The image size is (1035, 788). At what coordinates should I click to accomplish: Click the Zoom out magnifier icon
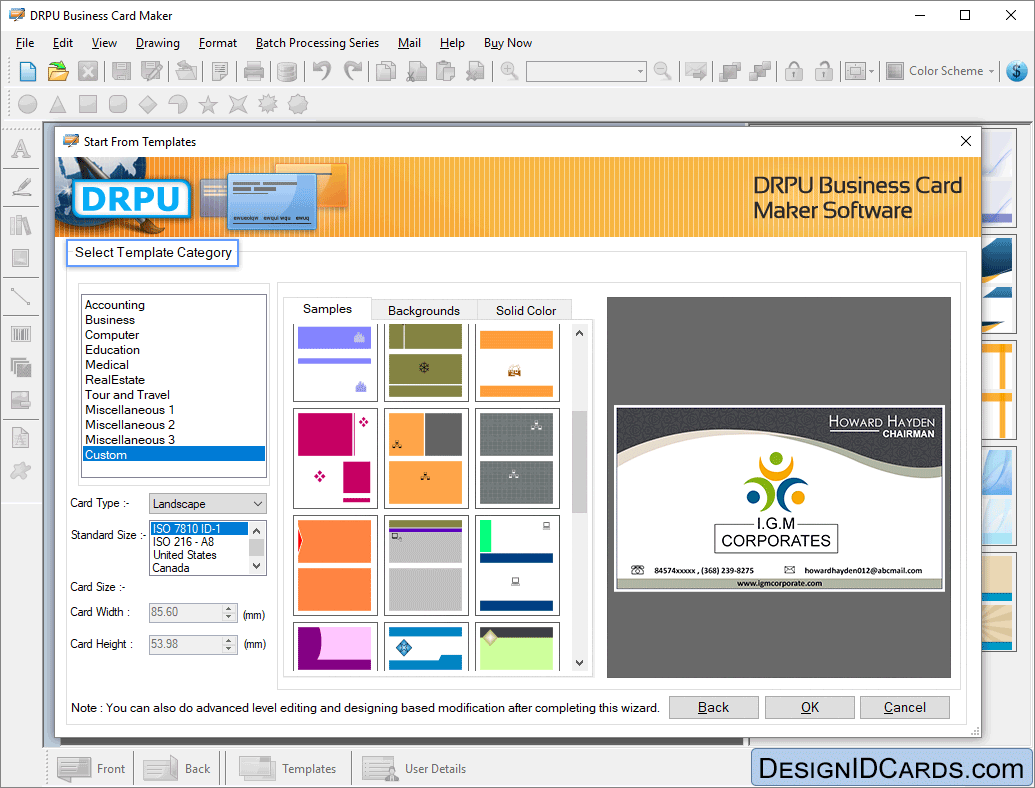(x=662, y=71)
